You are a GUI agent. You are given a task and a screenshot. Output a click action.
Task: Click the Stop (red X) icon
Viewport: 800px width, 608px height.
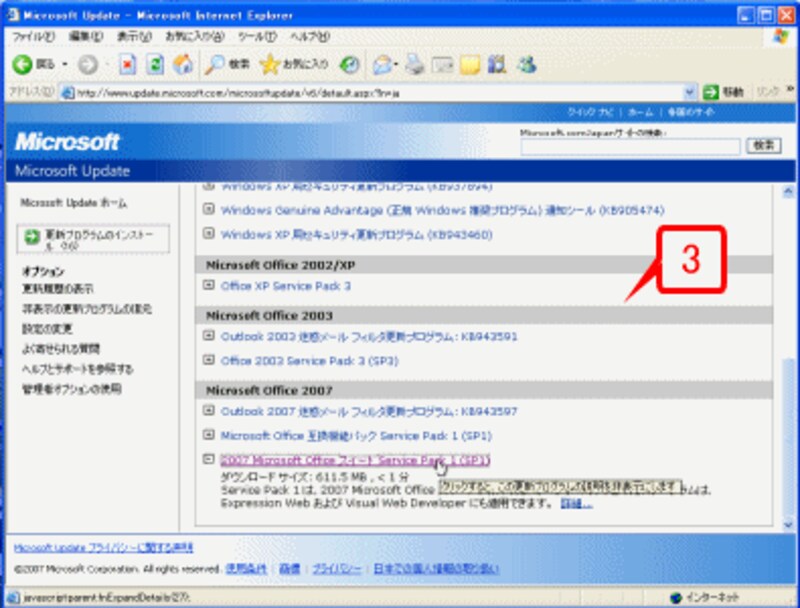click(125, 67)
